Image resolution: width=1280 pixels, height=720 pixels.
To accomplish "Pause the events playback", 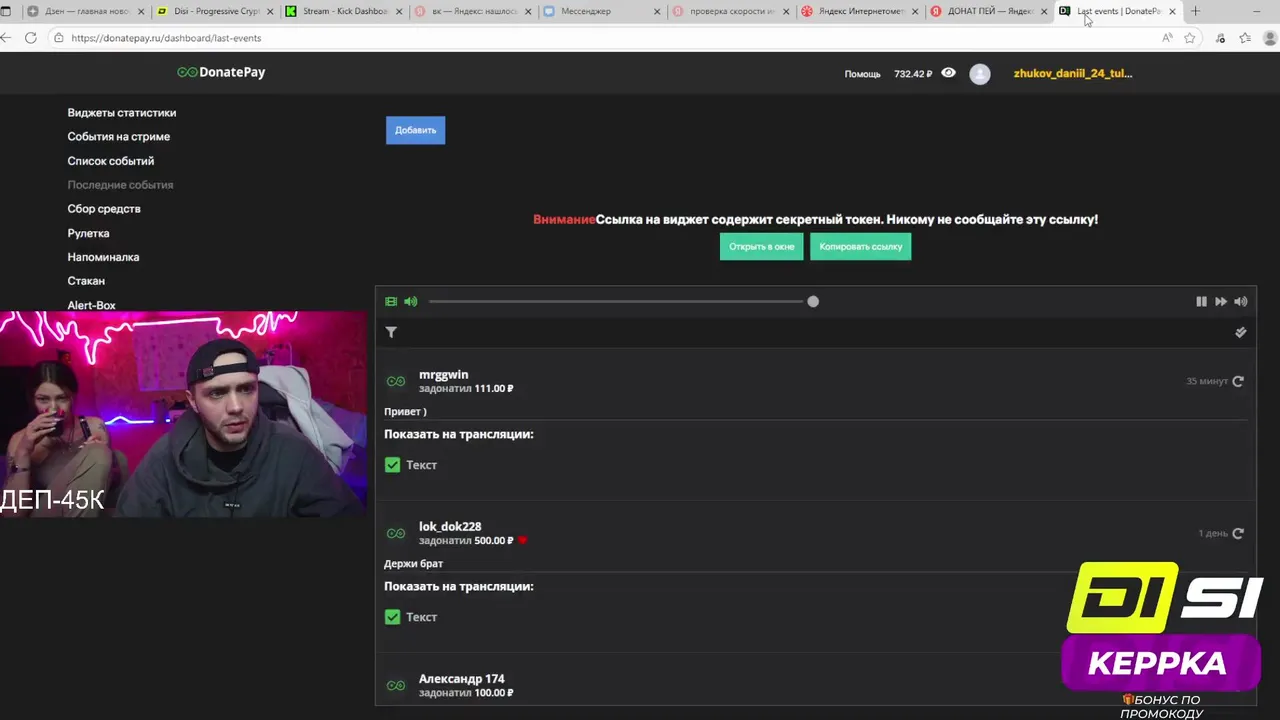I will 1201,301.
